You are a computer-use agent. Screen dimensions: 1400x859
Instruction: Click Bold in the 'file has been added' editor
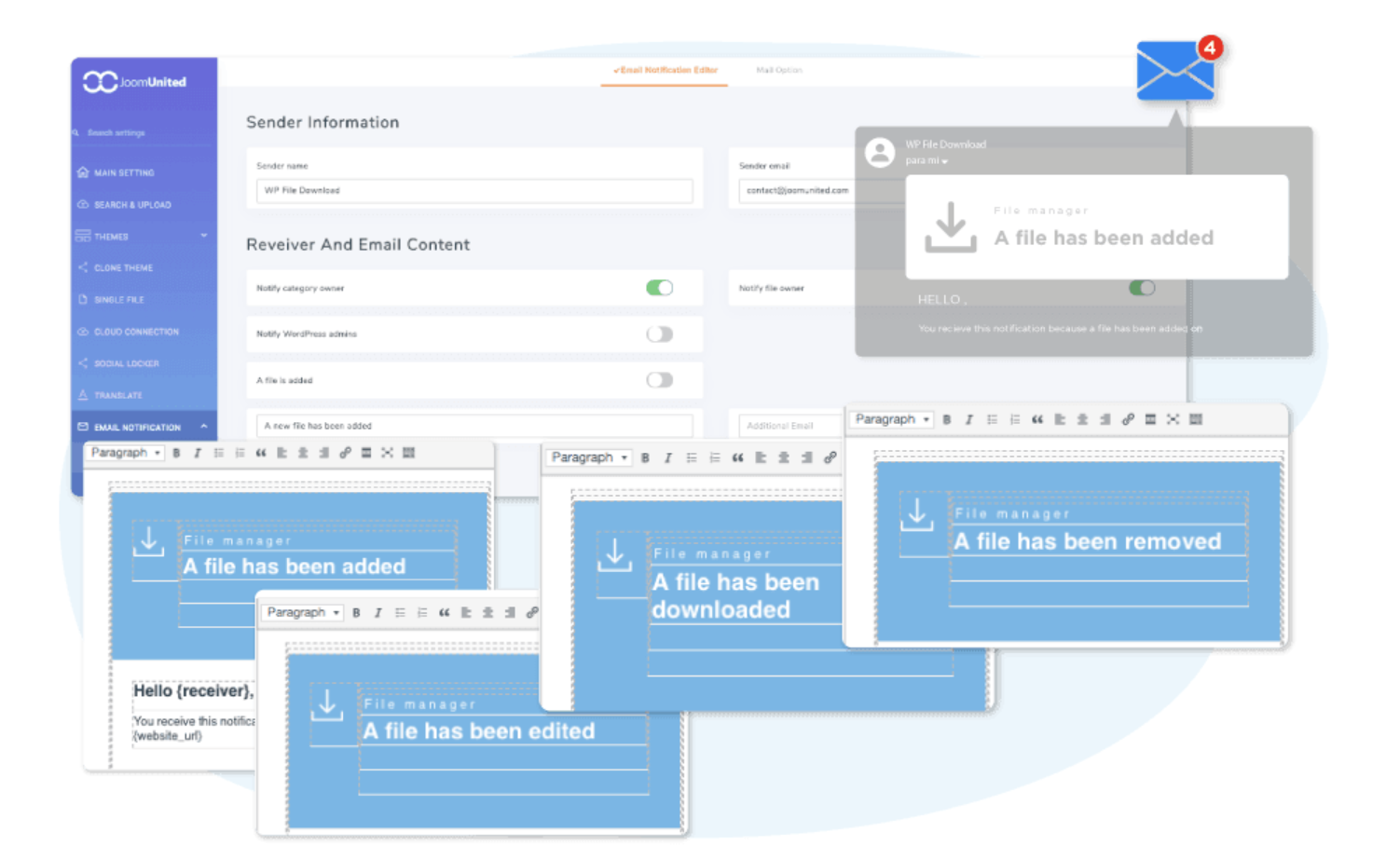(x=176, y=454)
